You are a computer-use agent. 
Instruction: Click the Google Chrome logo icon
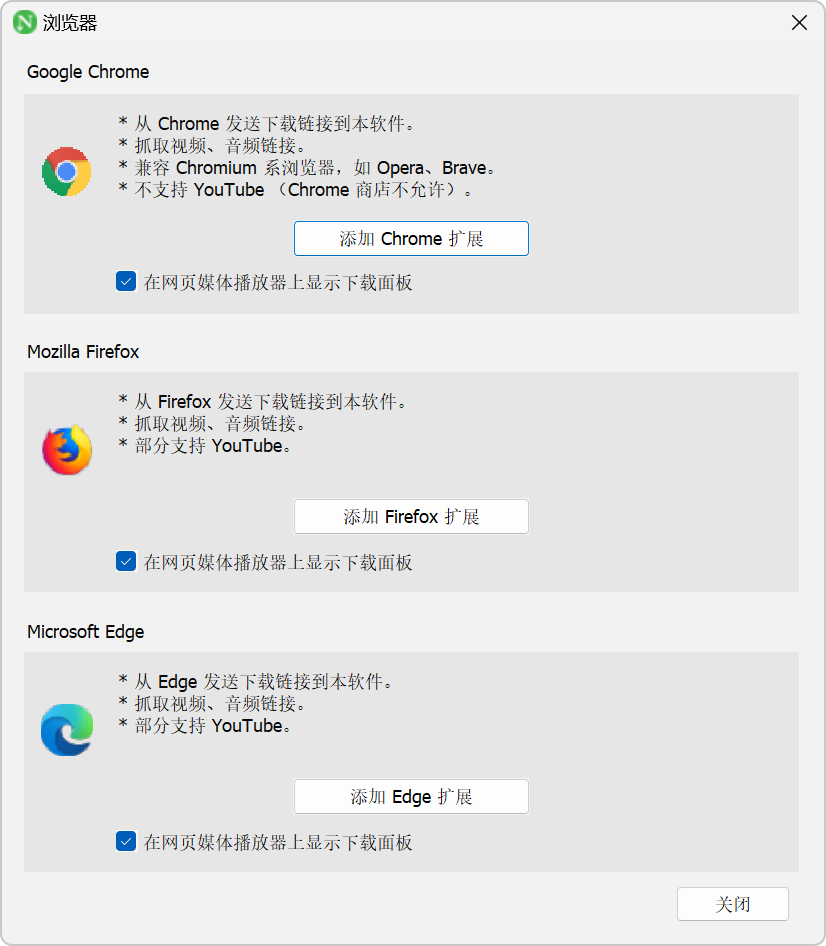(66, 171)
